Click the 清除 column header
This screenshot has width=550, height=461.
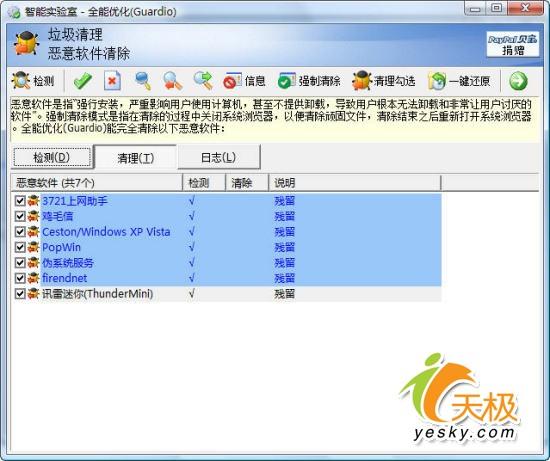coord(247,183)
